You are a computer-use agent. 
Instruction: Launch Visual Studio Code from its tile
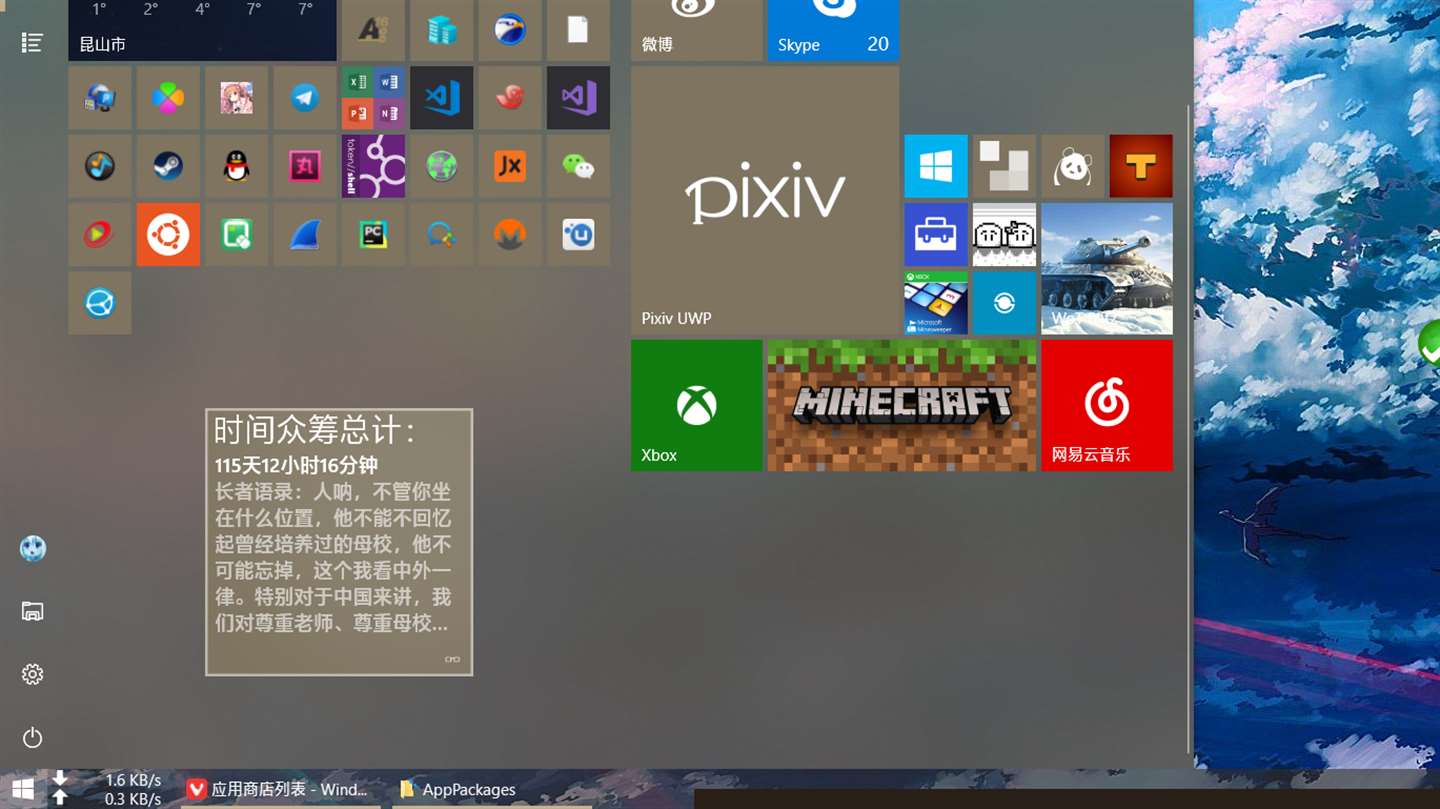(x=441, y=98)
